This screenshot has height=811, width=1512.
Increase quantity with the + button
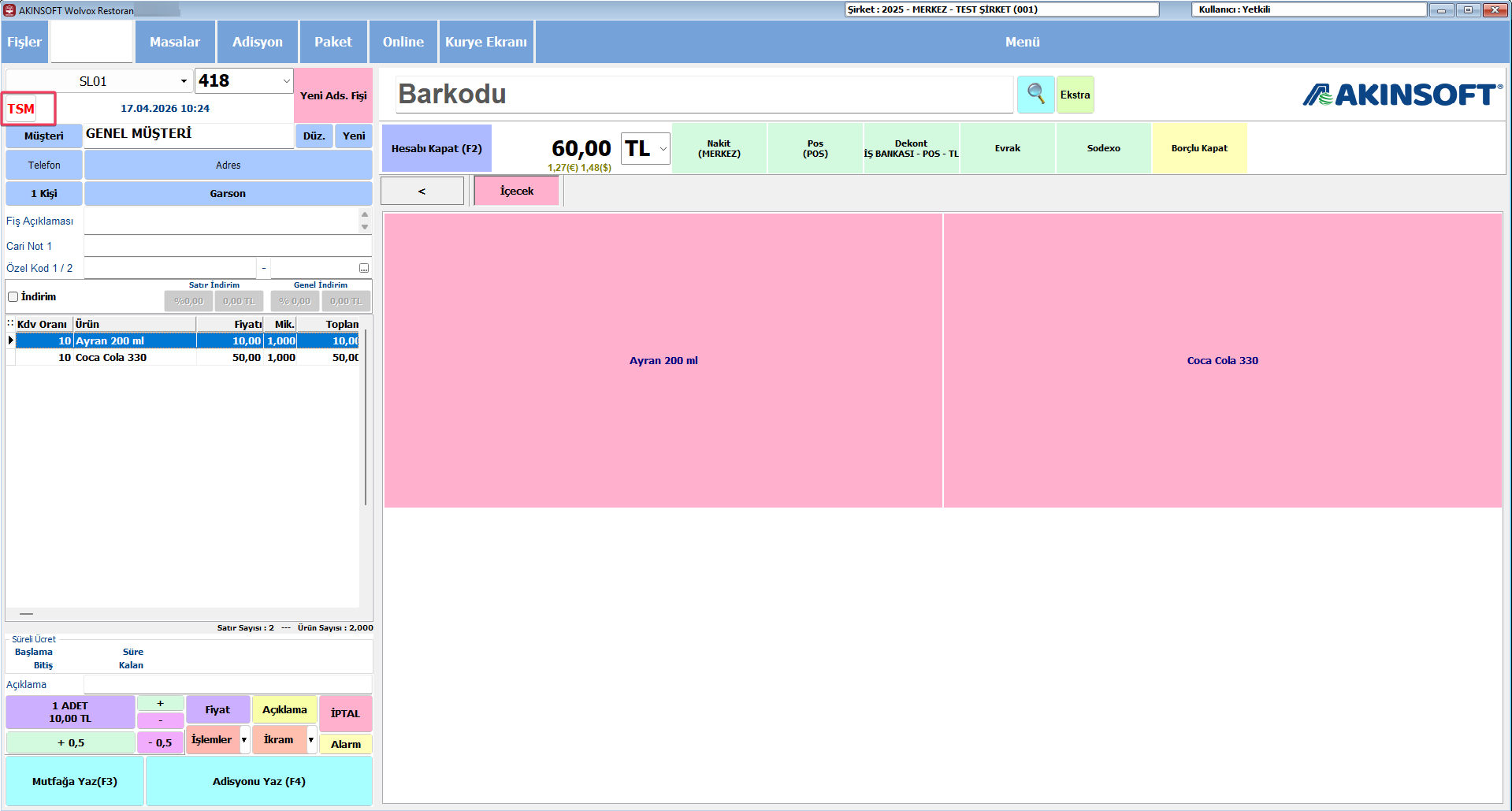tap(161, 703)
